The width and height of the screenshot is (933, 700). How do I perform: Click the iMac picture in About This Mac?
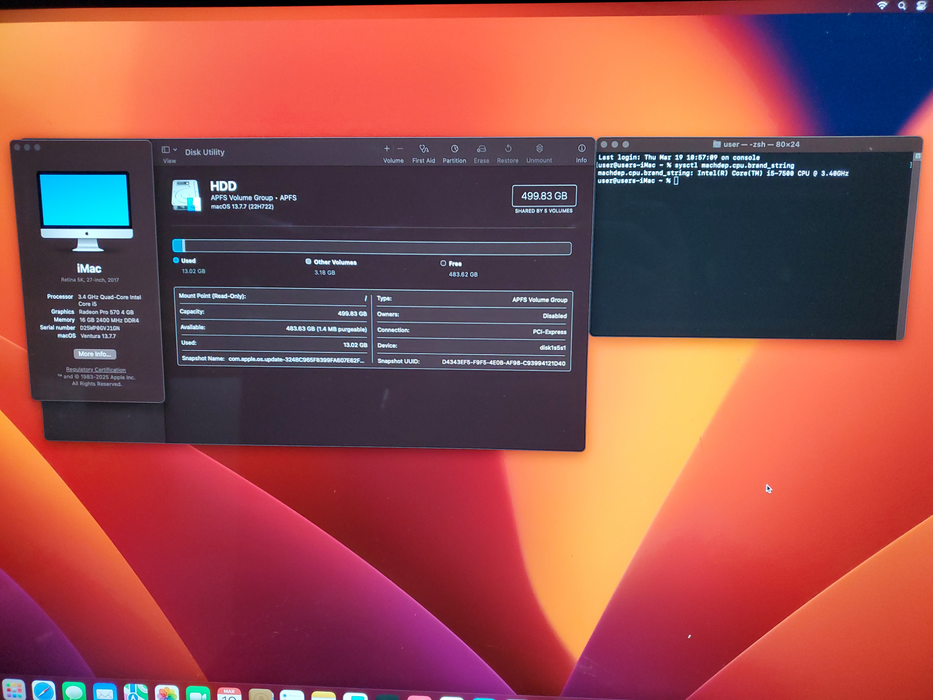(x=86, y=211)
